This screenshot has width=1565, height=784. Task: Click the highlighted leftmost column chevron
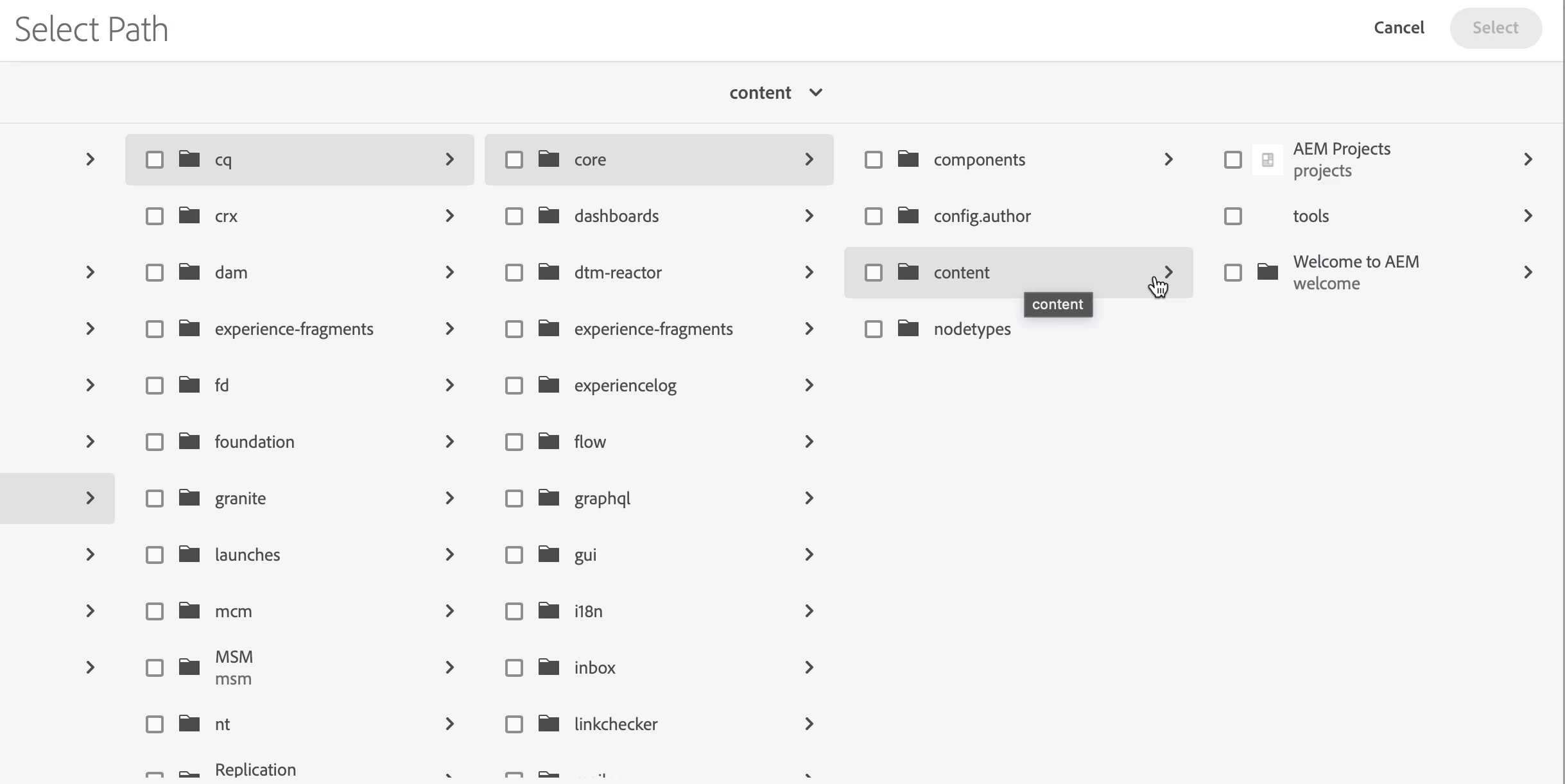pyautogui.click(x=90, y=499)
